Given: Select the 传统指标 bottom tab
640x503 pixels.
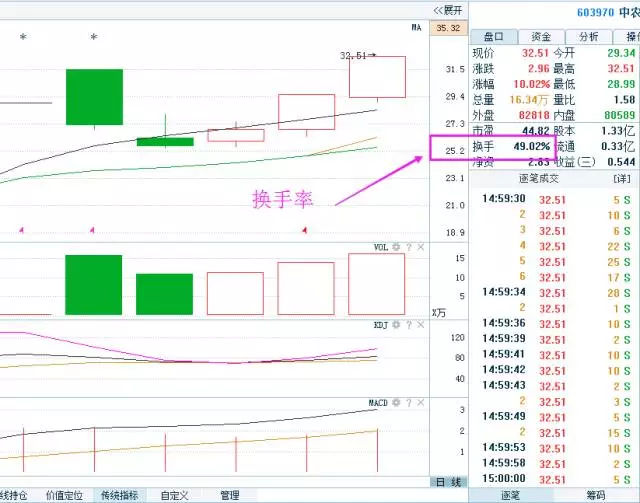Looking at the screenshot, I should 120,495.
